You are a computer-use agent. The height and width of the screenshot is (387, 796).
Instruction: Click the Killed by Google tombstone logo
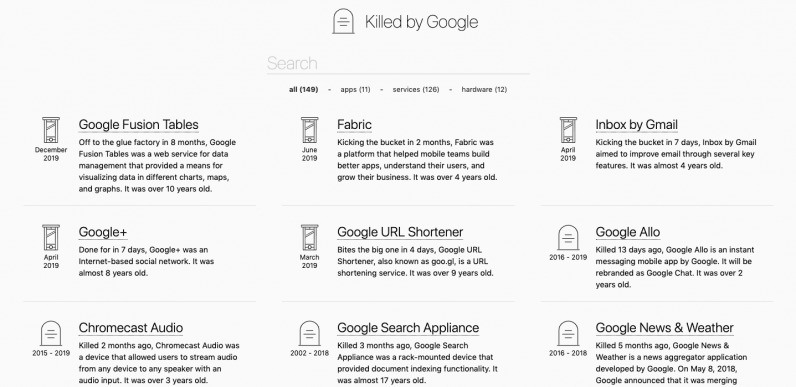(343, 21)
